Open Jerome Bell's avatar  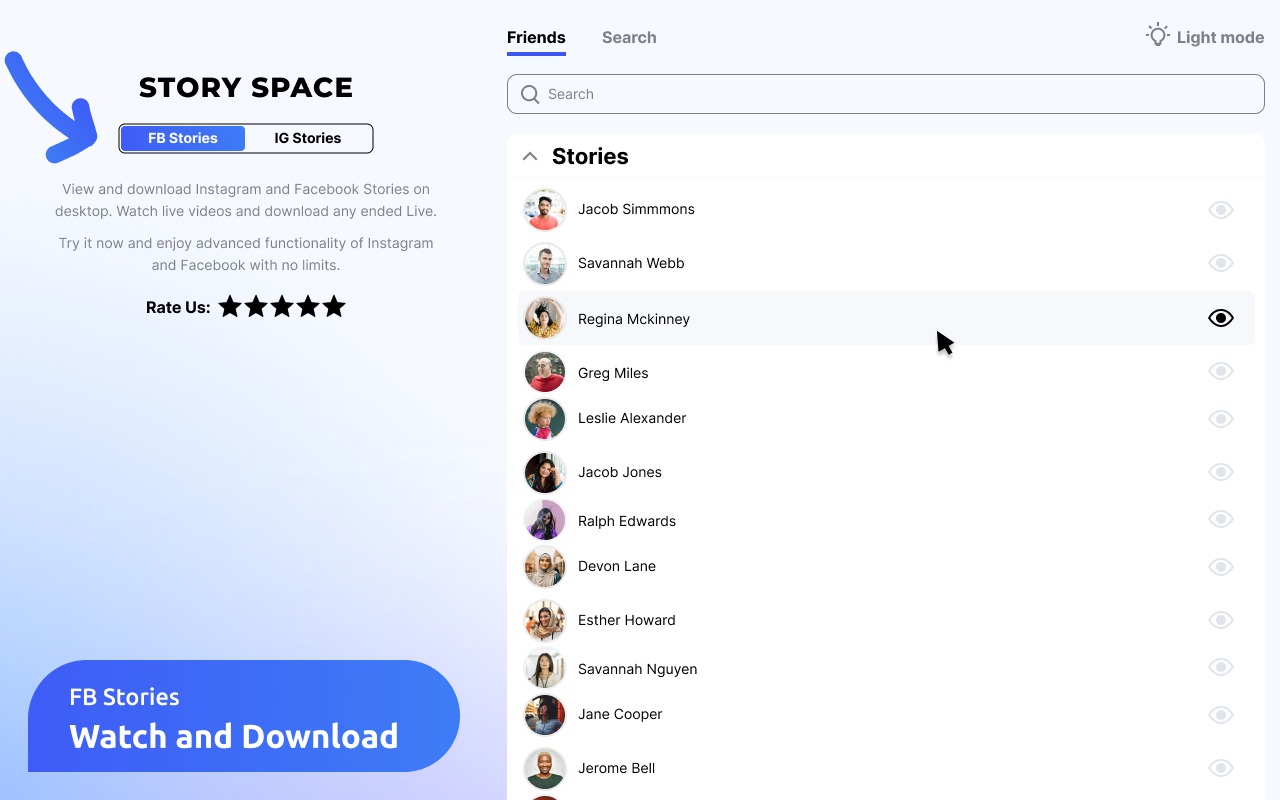pyautogui.click(x=545, y=769)
